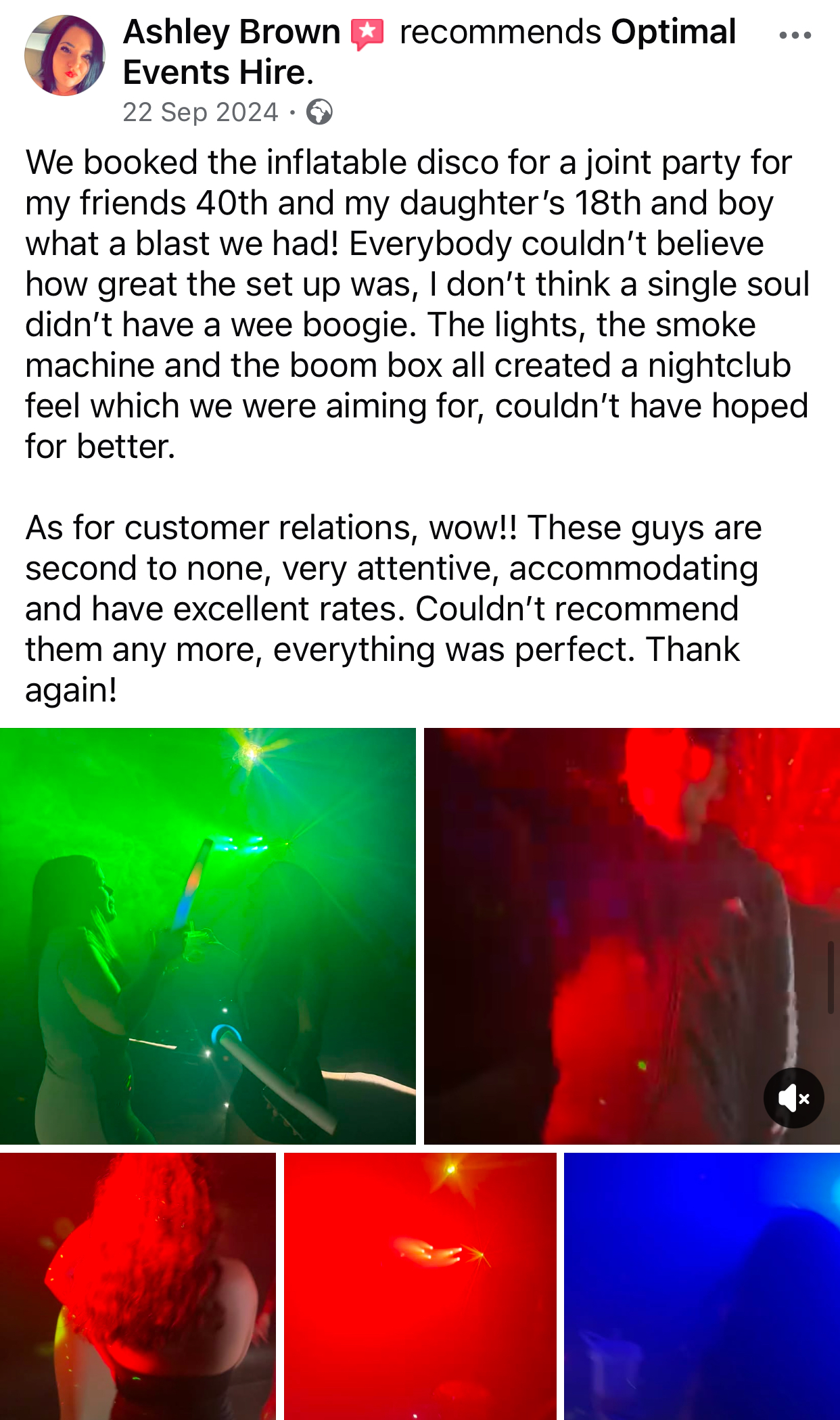Click the 22 Sep 2024 post date
This screenshot has width=840, height=1420.
(x=200, y=112)
